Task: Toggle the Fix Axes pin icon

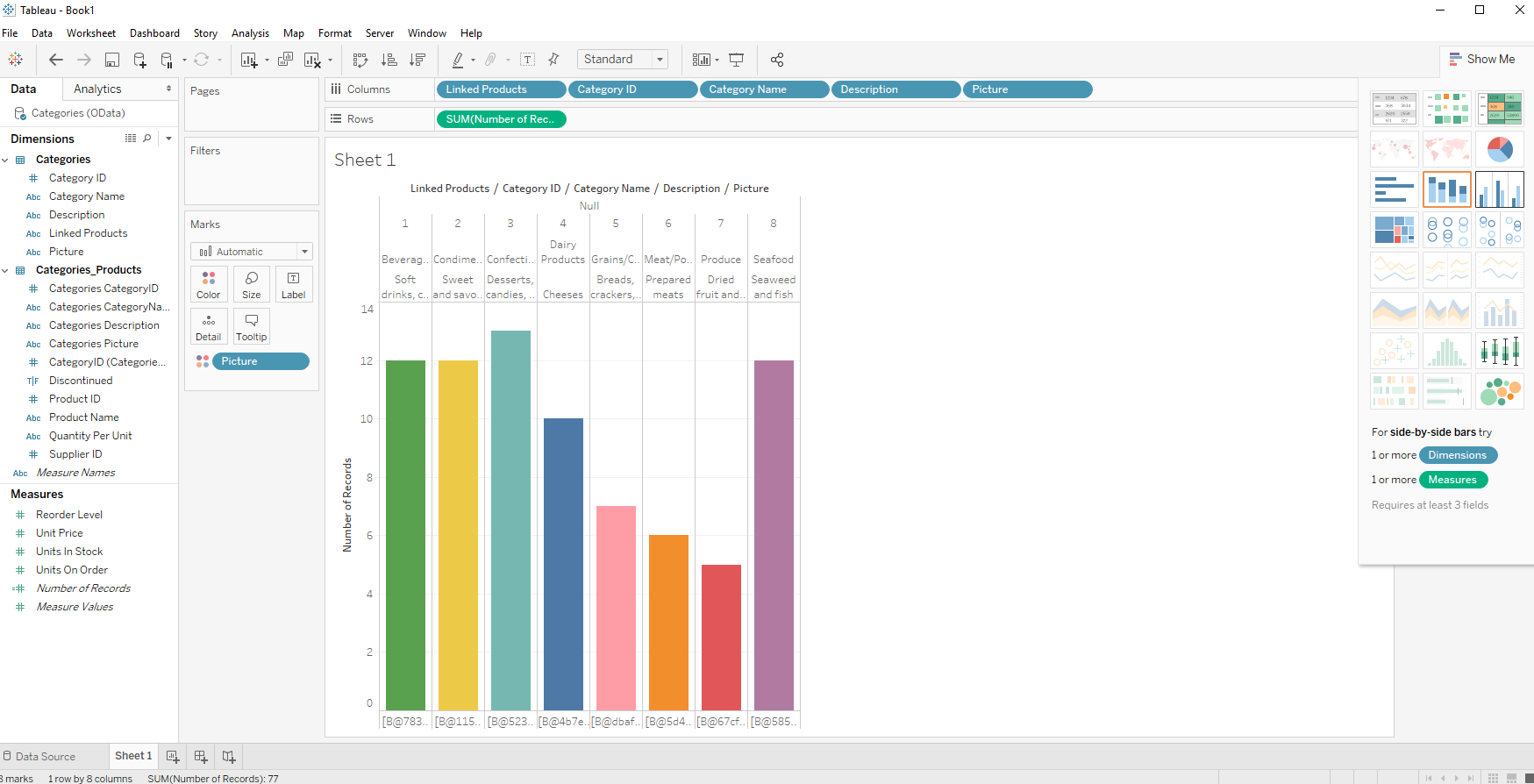Action: click(x=553, y=60)
